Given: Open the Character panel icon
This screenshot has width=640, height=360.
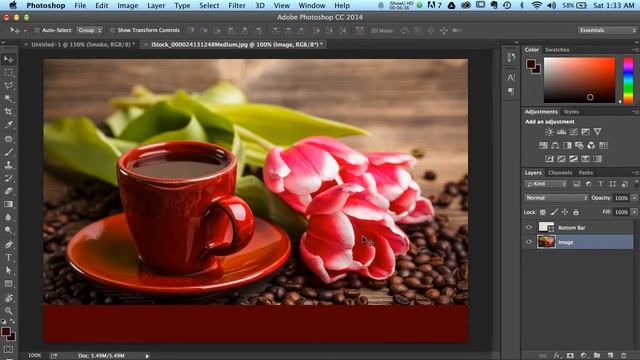Looking at the screenshot, I should coord(511,77).
